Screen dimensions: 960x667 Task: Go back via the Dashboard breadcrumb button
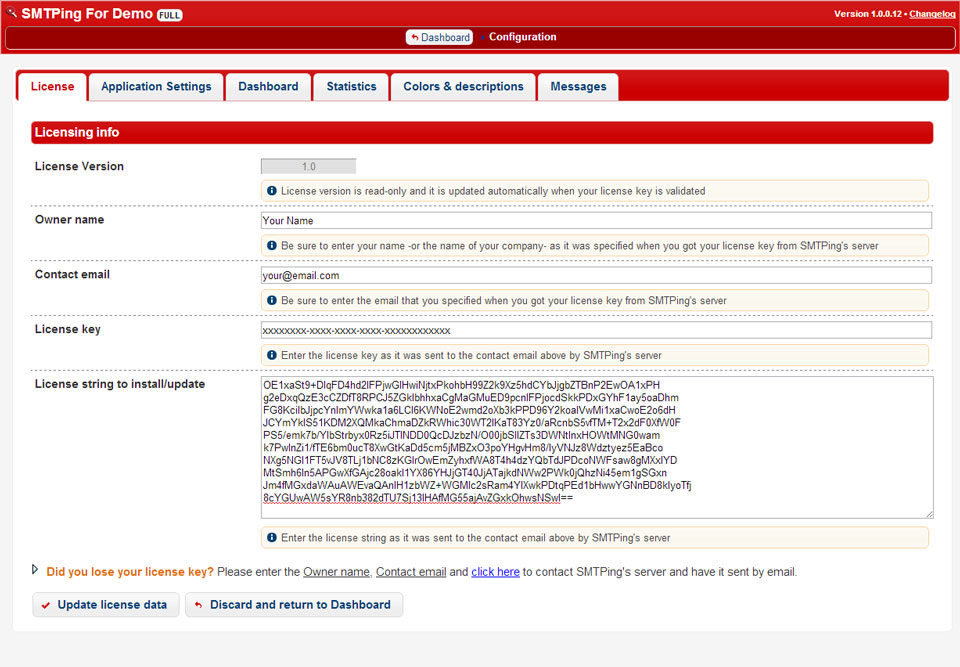point(440,37)
